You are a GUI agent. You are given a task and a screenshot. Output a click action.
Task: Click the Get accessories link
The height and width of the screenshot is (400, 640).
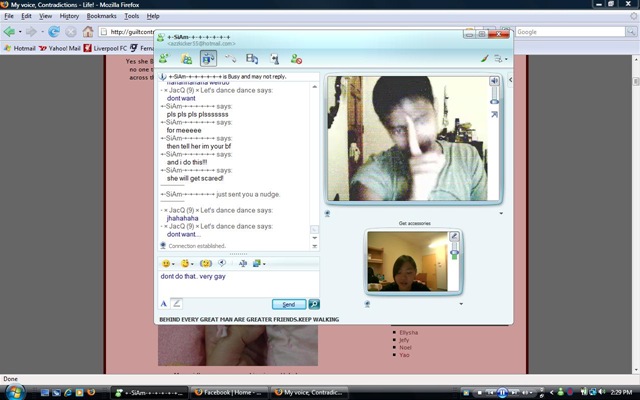tap(414, 223)
